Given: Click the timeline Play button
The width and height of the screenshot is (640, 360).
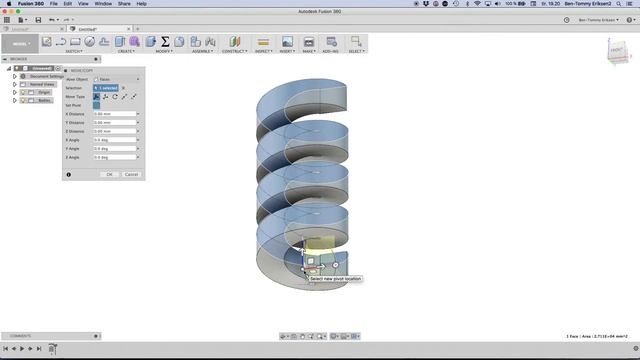Looking at the screenshot, I should (x=22, y=349).
